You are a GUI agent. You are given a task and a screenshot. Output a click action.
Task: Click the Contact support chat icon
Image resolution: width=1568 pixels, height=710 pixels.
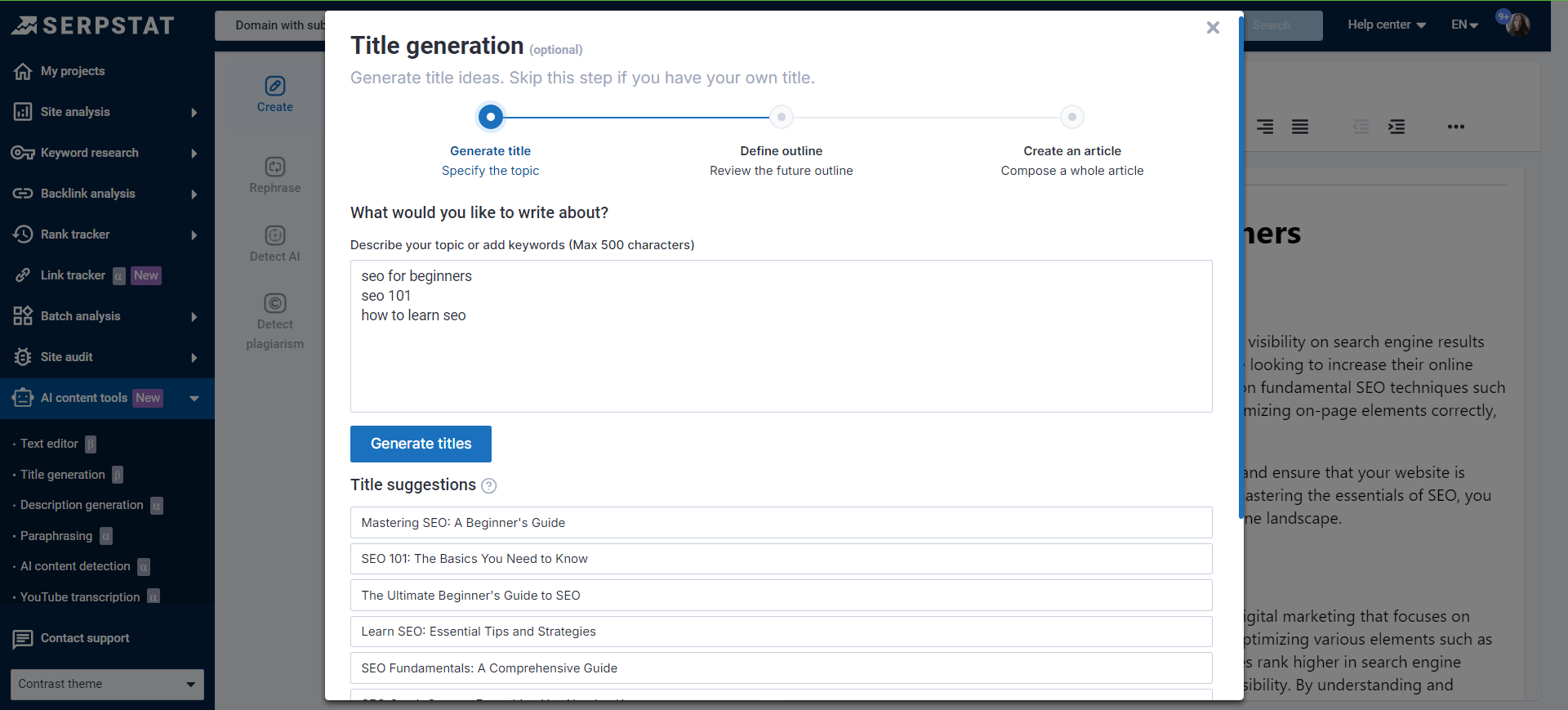click(x=23, y=639)
